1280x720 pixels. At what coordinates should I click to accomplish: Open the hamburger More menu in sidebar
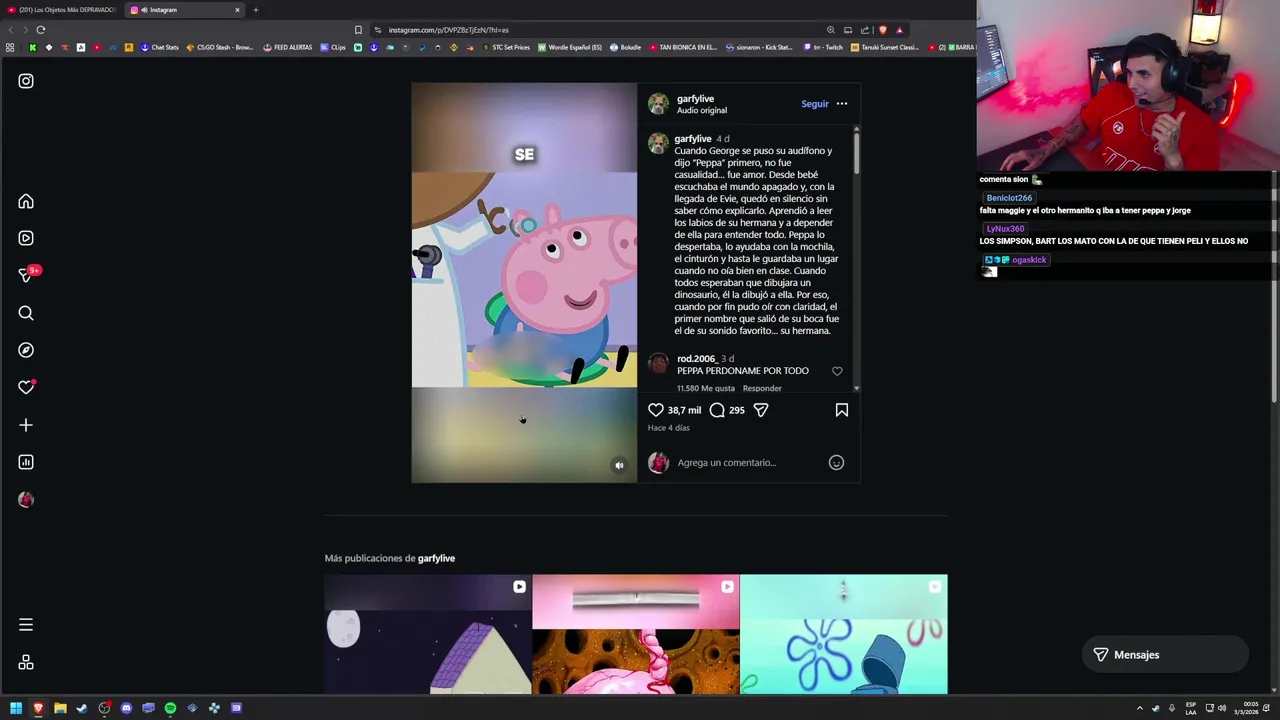tap(26, 625)
